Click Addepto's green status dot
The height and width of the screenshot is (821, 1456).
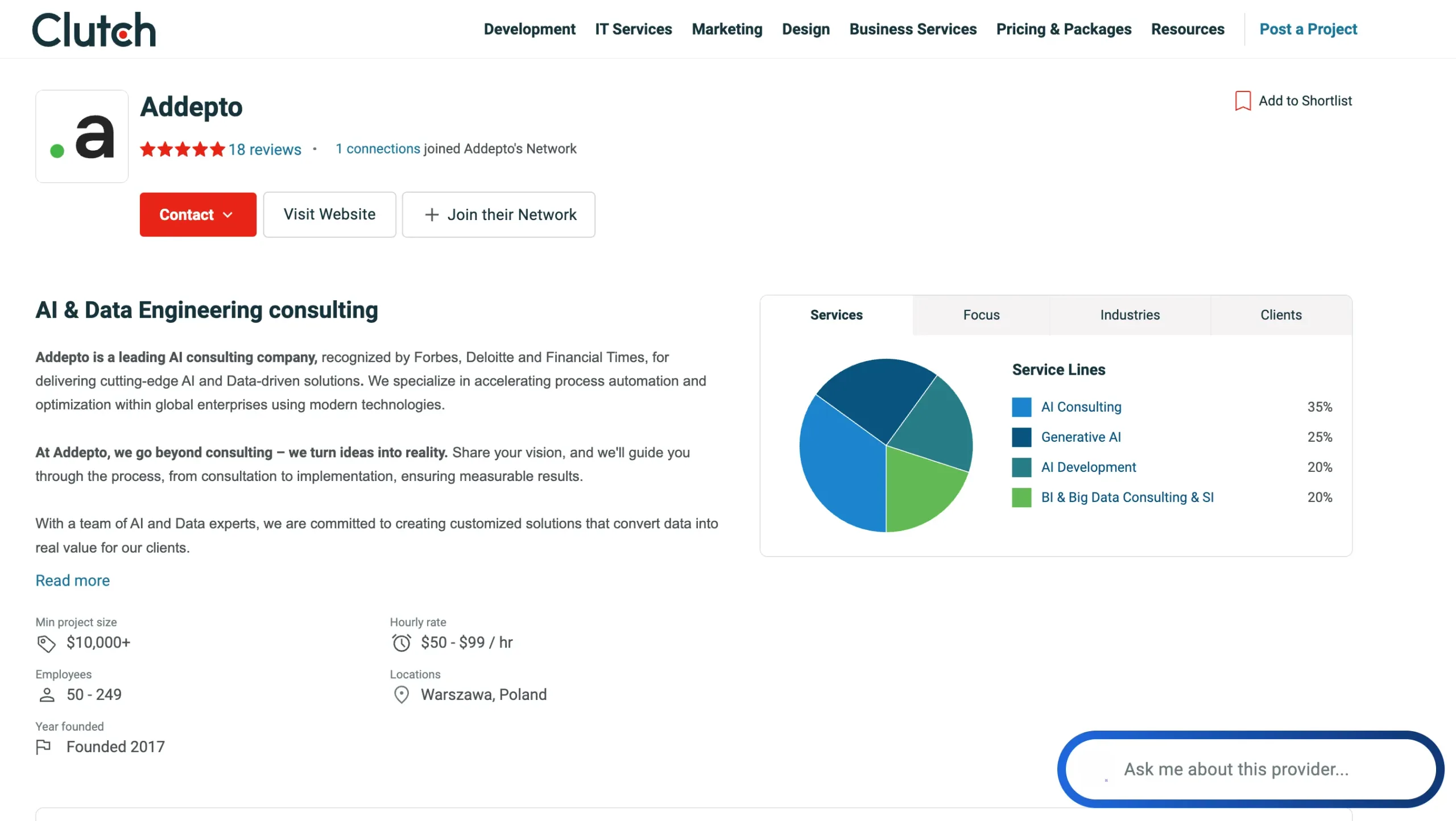[x=56, y=151]
